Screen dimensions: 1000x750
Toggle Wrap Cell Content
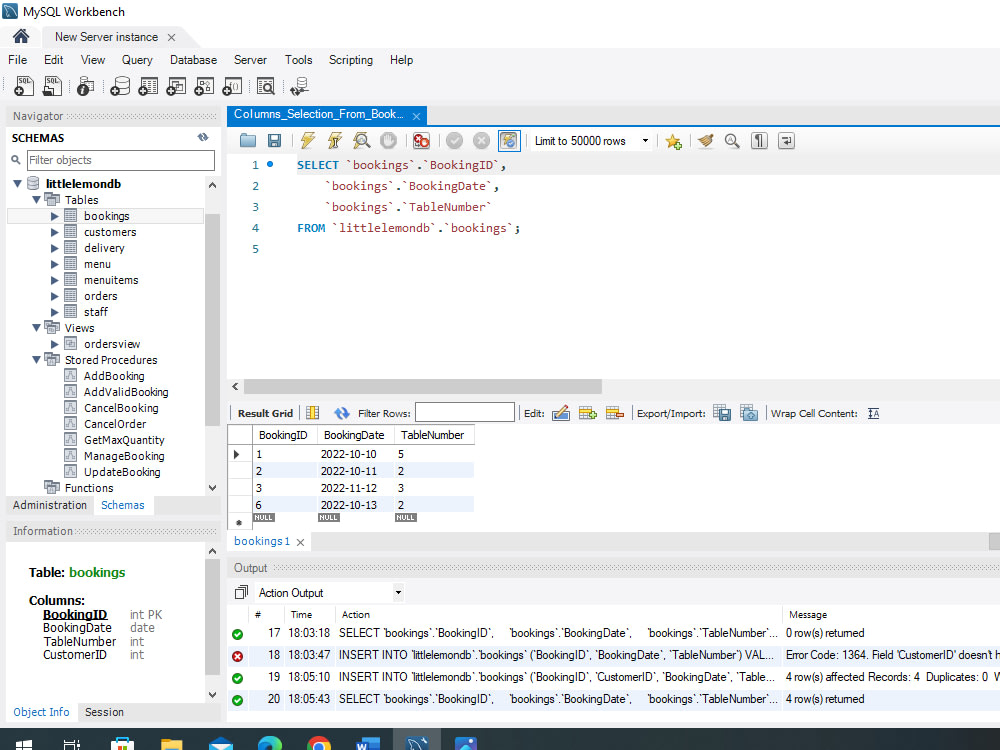pos(874,412)
